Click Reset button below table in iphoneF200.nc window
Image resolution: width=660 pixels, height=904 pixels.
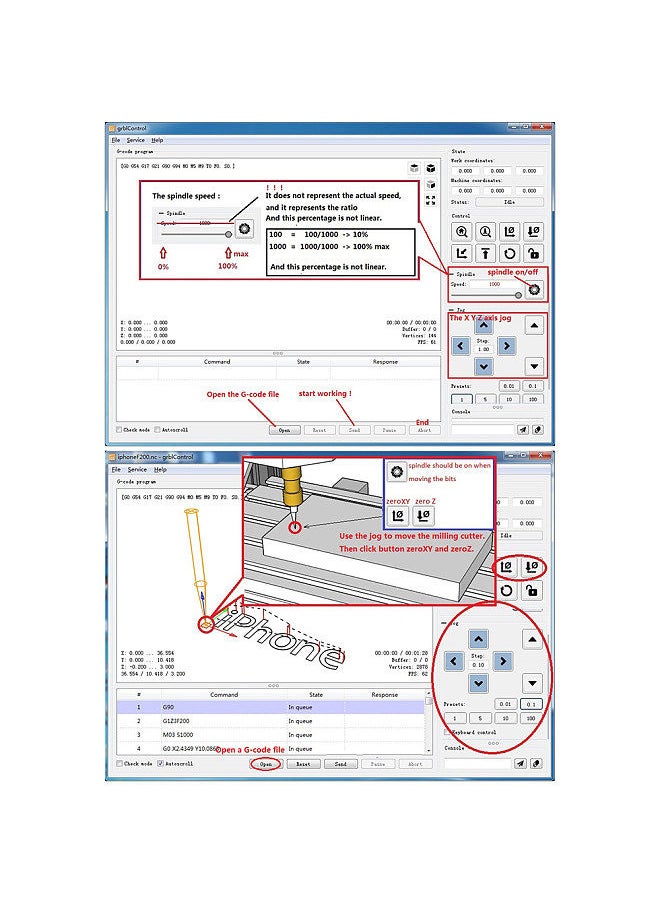pos(303,764)
